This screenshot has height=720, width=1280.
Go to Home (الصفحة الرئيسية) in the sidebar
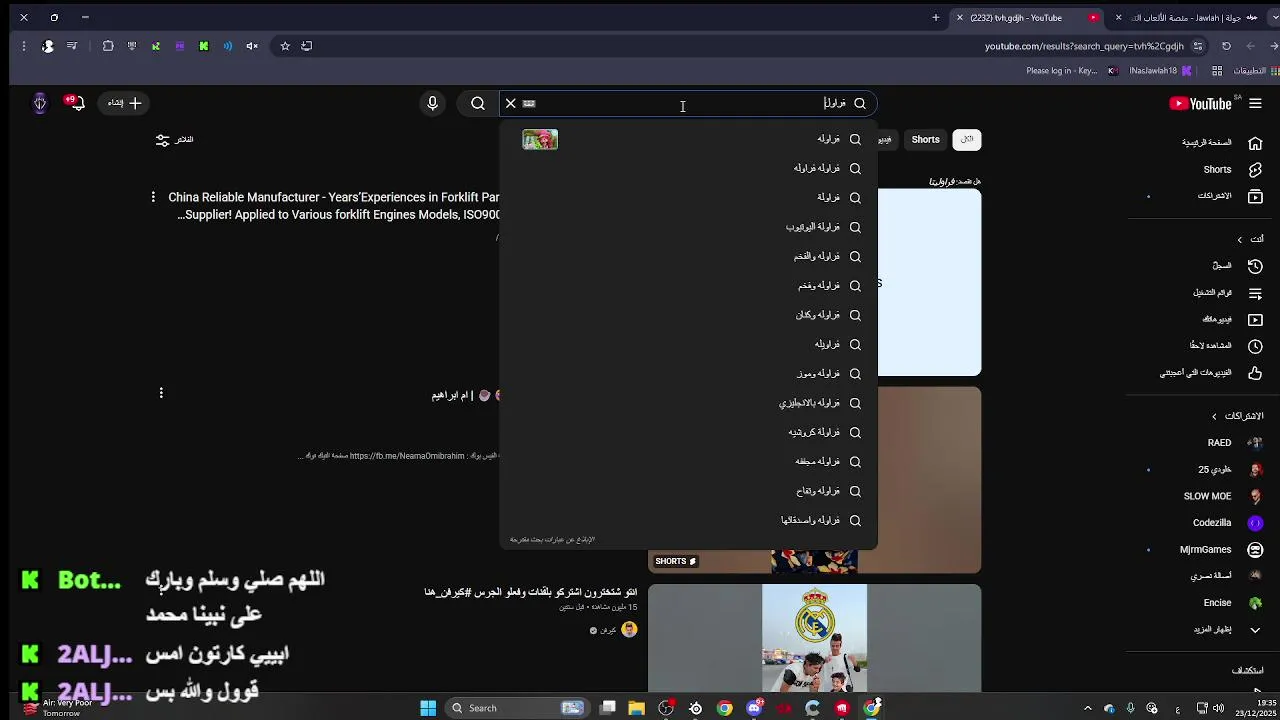tap(1220, 143)
